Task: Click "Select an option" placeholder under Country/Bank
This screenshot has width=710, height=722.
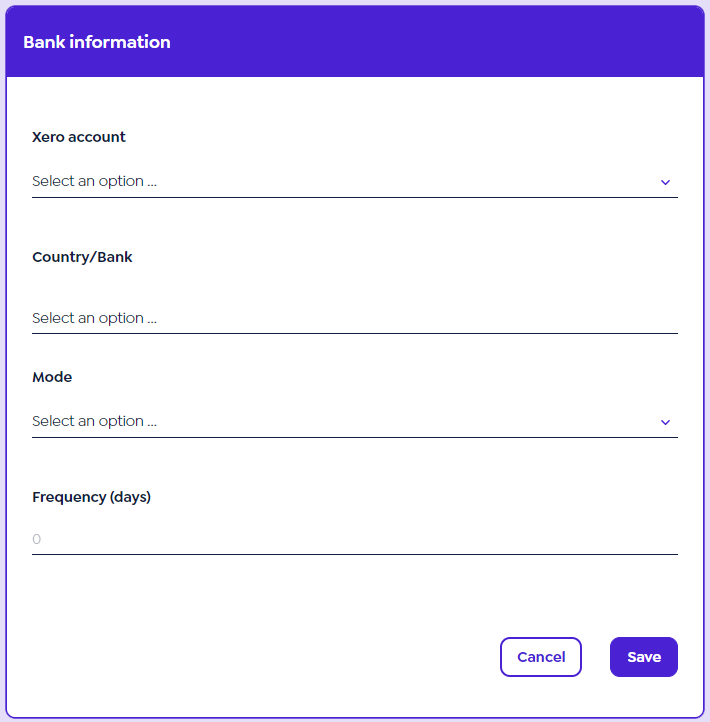Action: pos(94,318)
